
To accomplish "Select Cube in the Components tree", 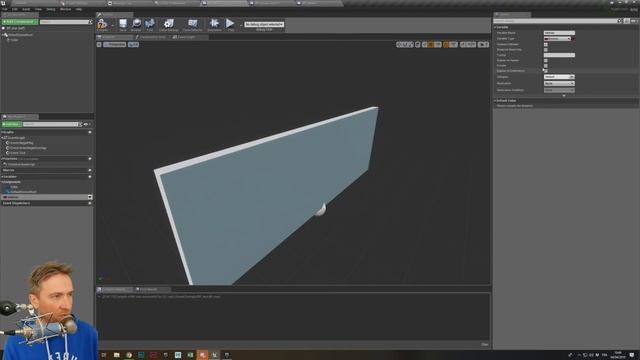I will pos(13,40).
